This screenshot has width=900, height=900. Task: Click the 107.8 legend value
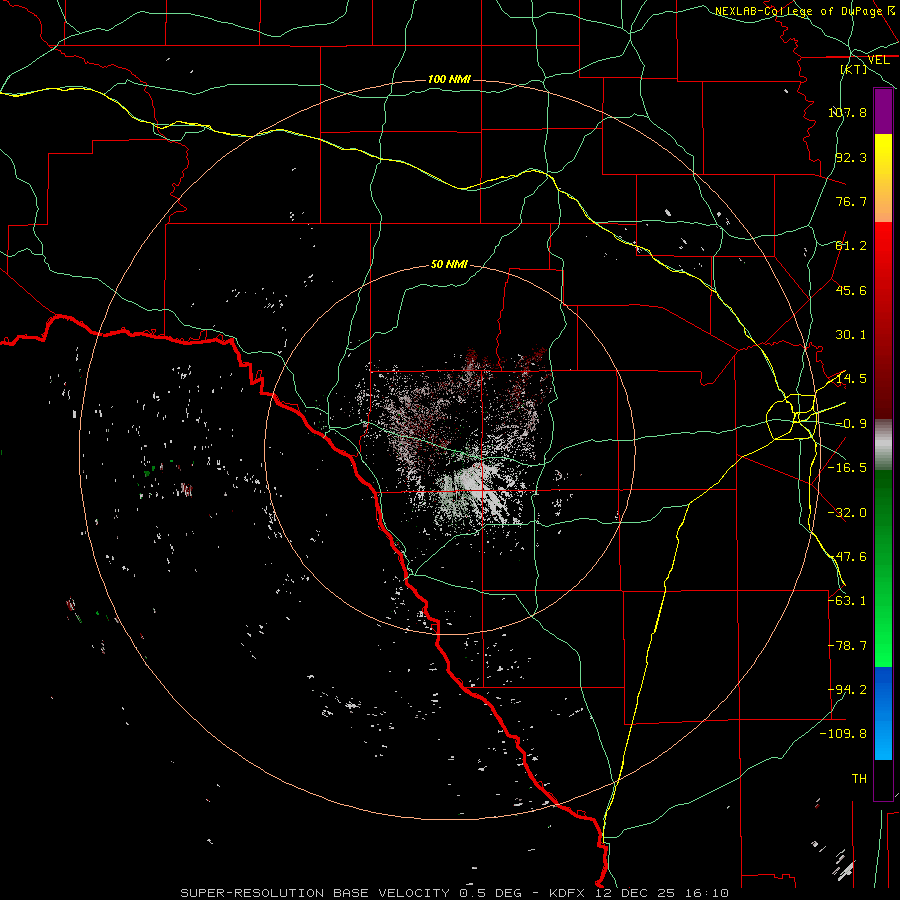coord(847,112)
